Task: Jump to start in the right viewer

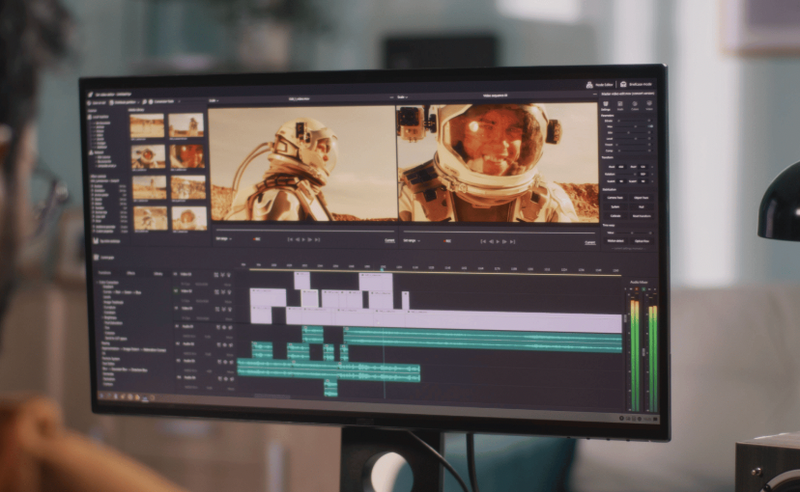Action: pyautogui.click(x=483, y=241)
